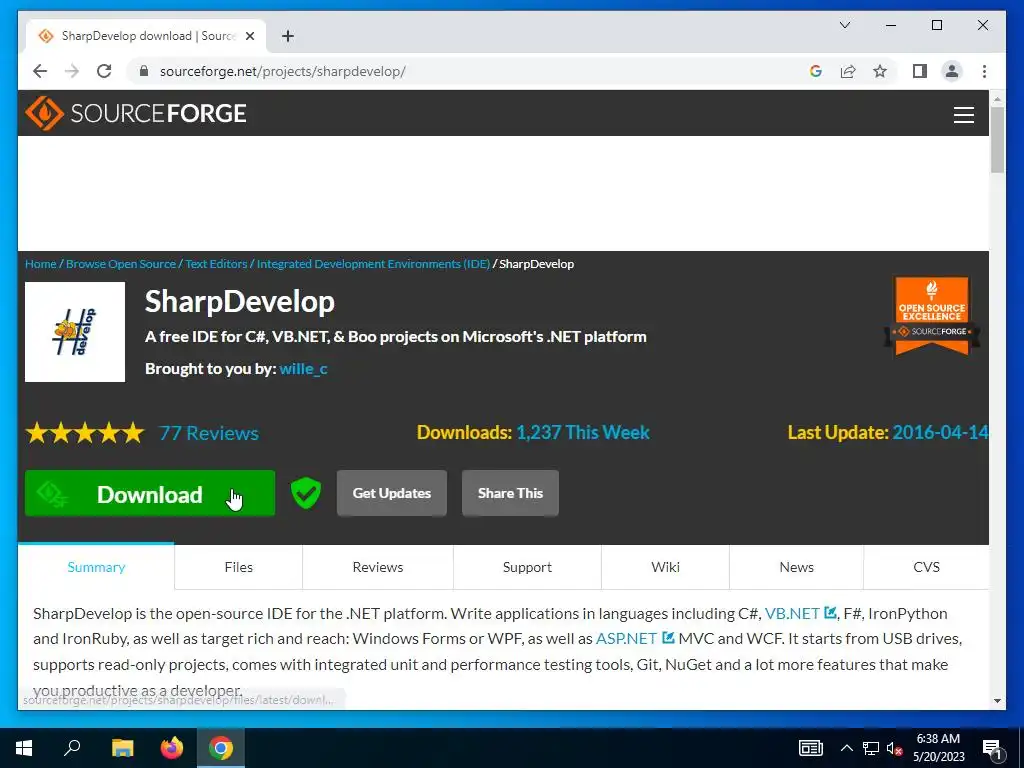This screenshot has width=1024, height=768.
Task: Open Firefox from the taskbar
Action: coord(172,748)
